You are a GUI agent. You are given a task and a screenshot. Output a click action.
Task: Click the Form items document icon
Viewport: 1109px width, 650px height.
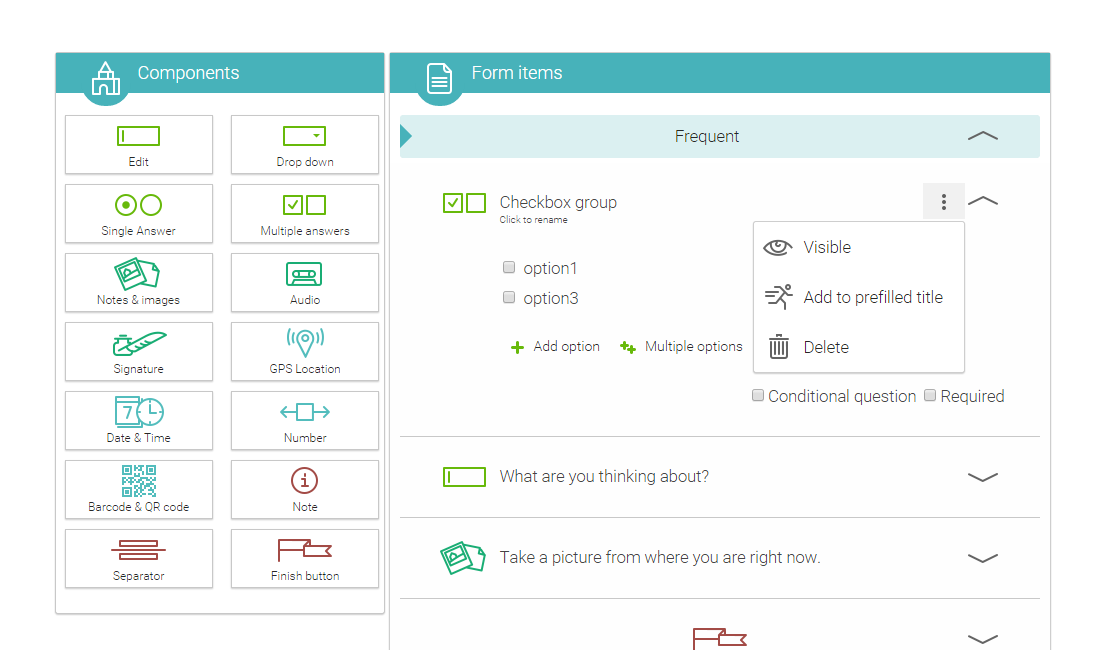click(439, 79)
